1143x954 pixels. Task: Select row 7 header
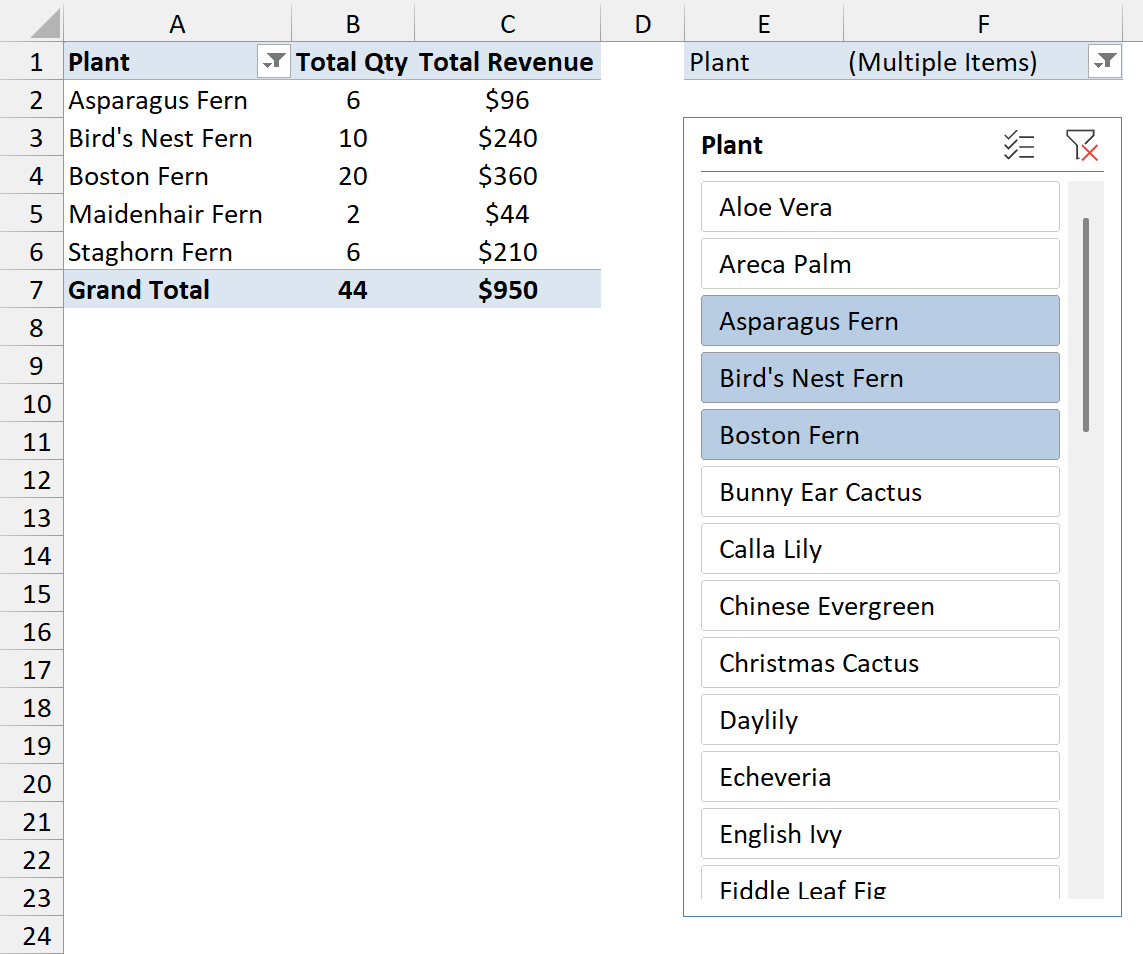[32, 289]
